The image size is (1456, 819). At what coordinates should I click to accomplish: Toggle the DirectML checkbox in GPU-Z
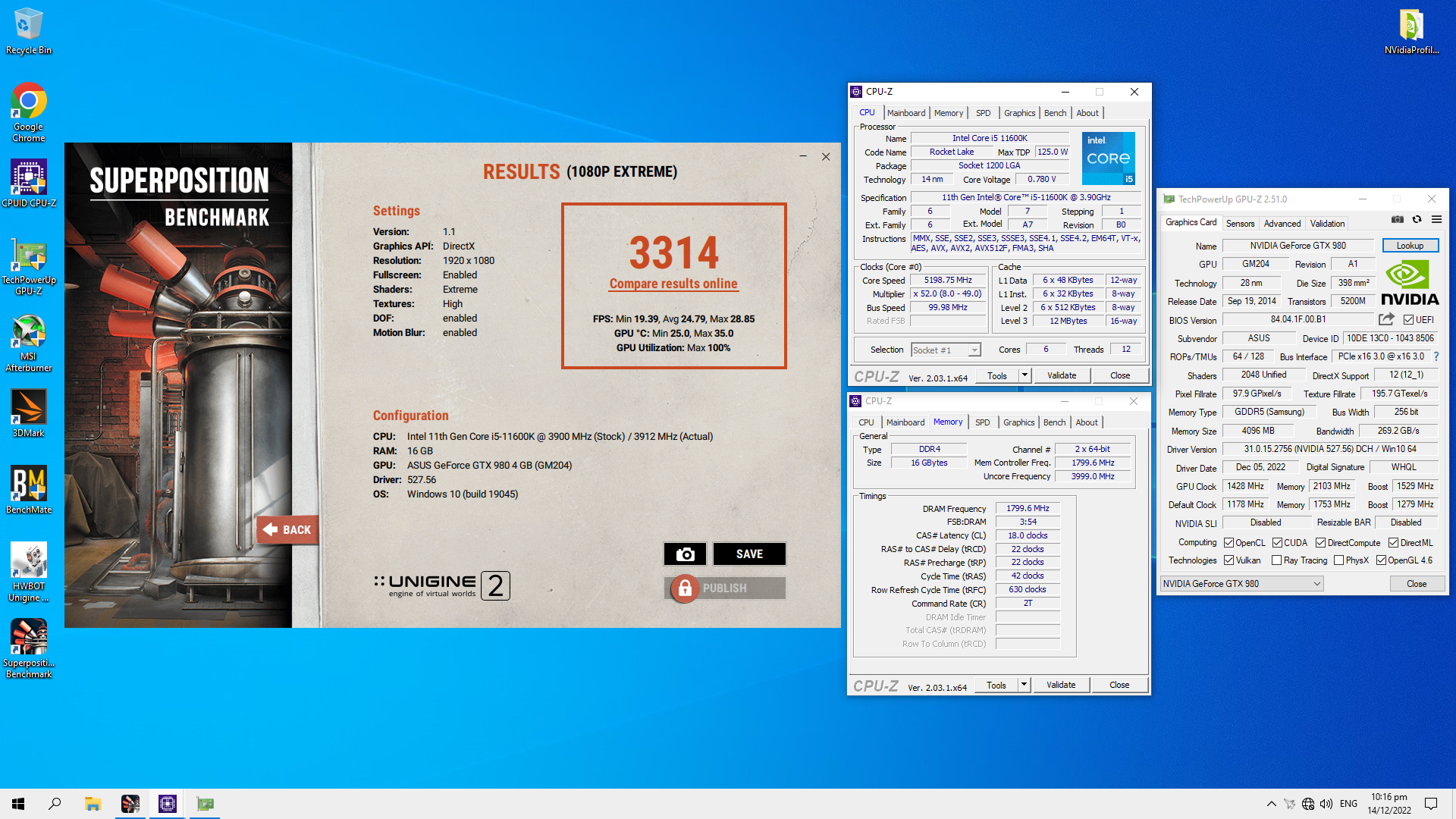(x=1394, y=542)
